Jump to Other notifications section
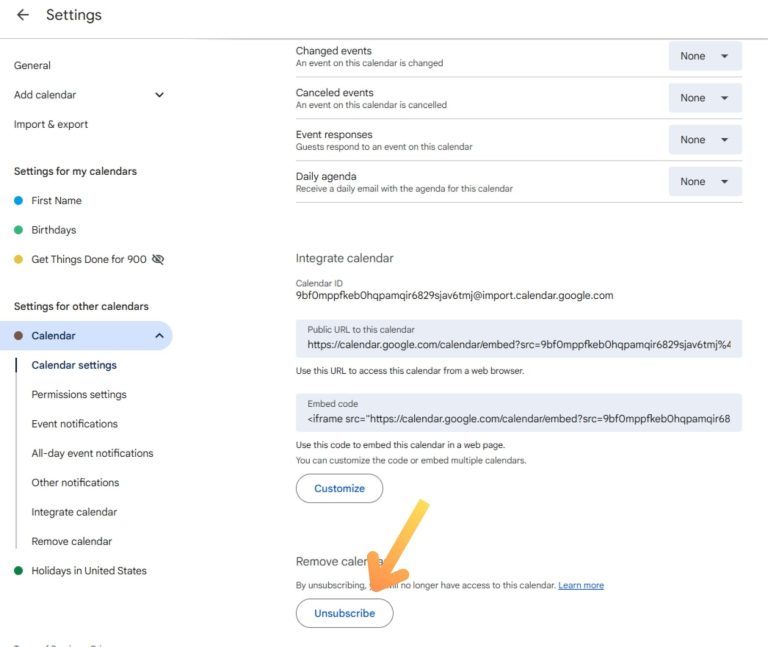The image size is (768, 647). coord(75,482)
